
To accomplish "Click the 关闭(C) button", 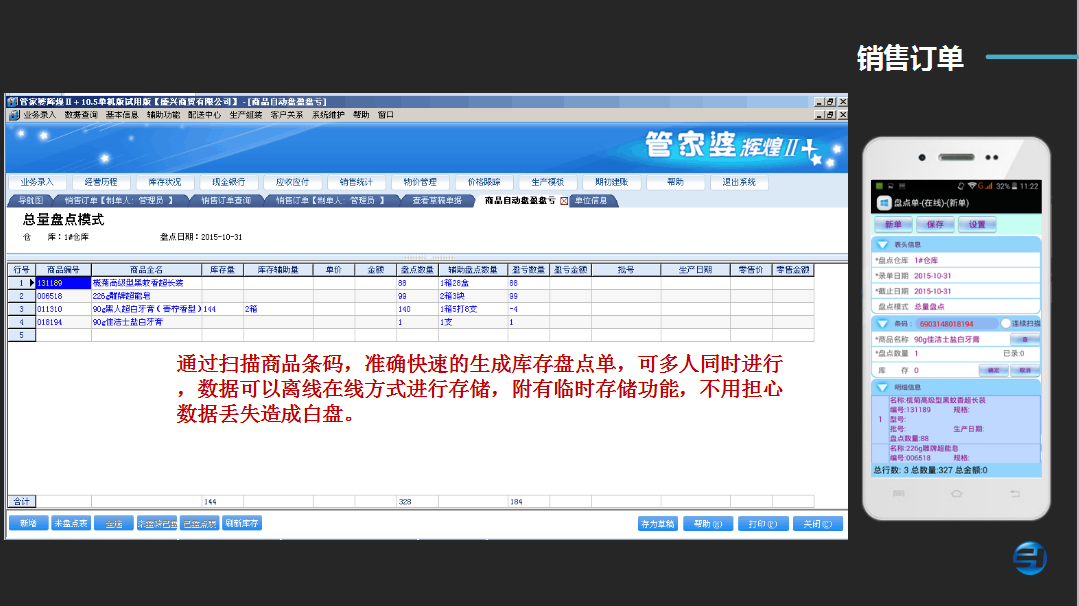I will [x=818, y=524].
